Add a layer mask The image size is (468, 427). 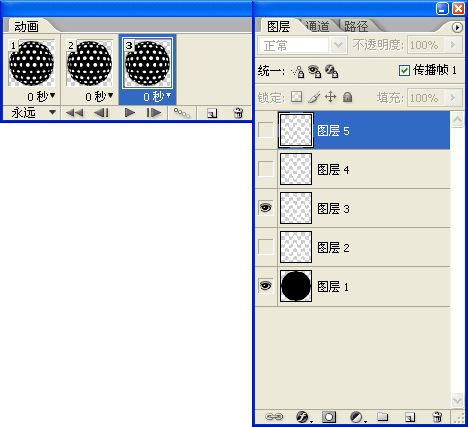(329, 417)
